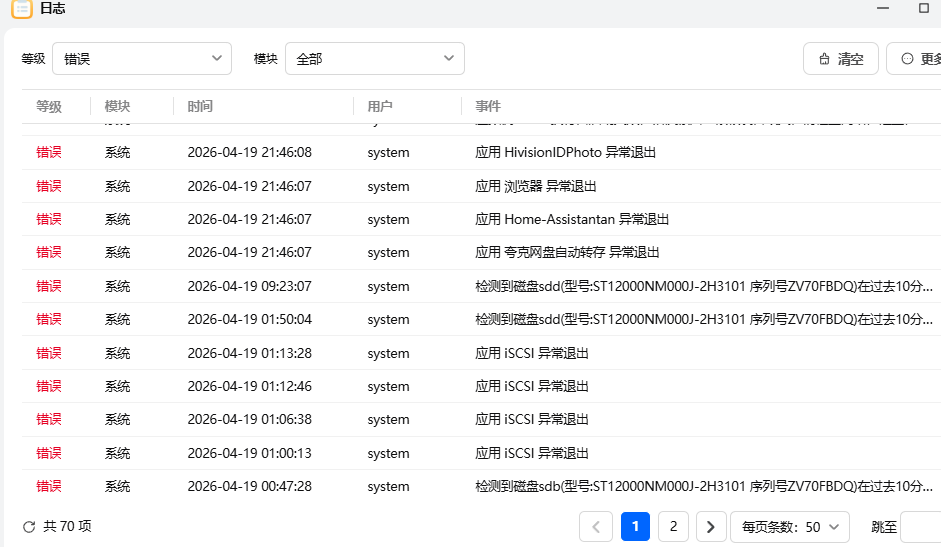
Task: Click the previous page left arrow
Action: click(x=596, y=527)
